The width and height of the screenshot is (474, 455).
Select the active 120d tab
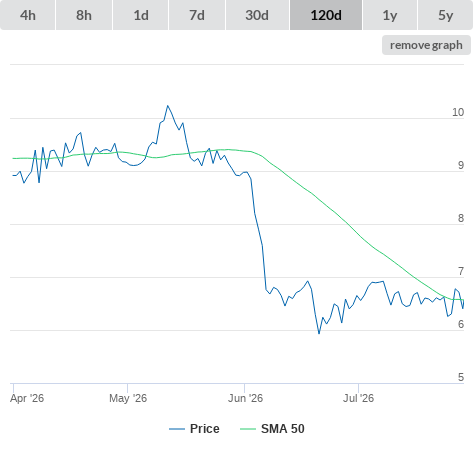pos(326,15)
